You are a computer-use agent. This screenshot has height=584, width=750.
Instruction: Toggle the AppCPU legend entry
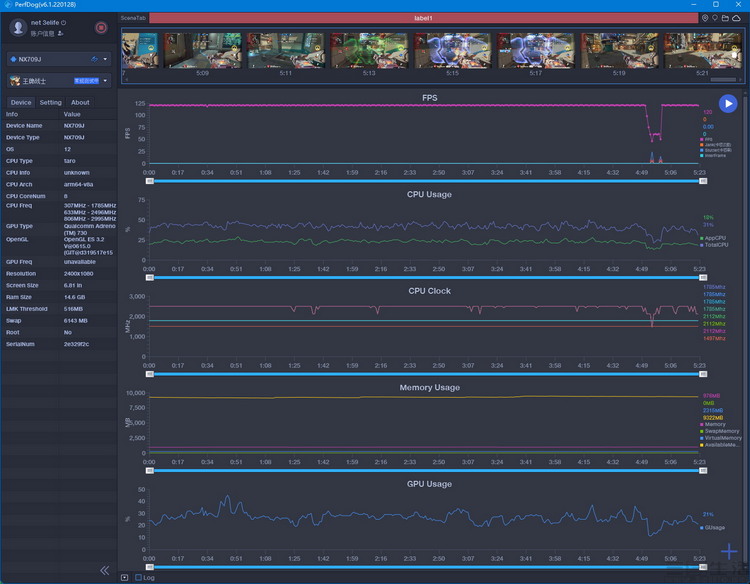pyautogui.click(x=713, y=238)
